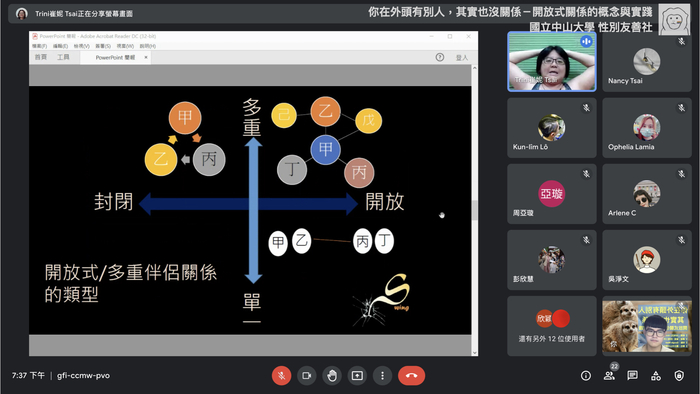
Task: Switch to the 工具 tab in Acrobat
Action: [x=63, y=57]
